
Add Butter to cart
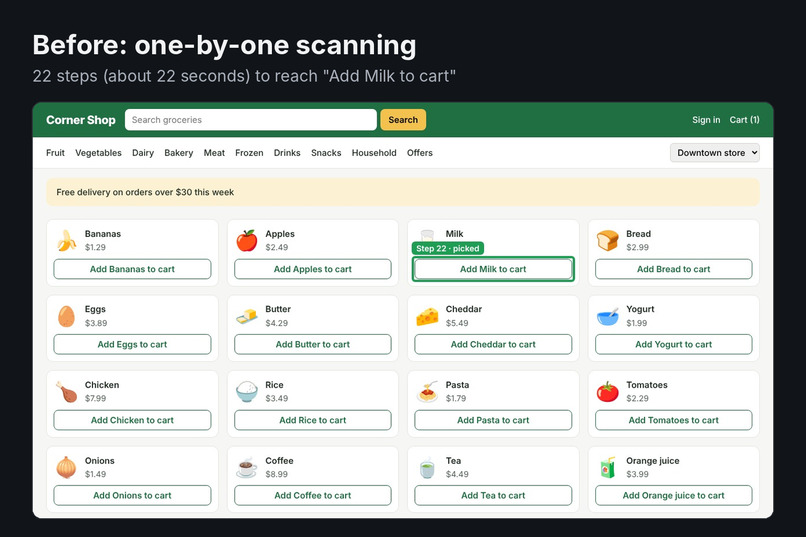click(313, 344)
